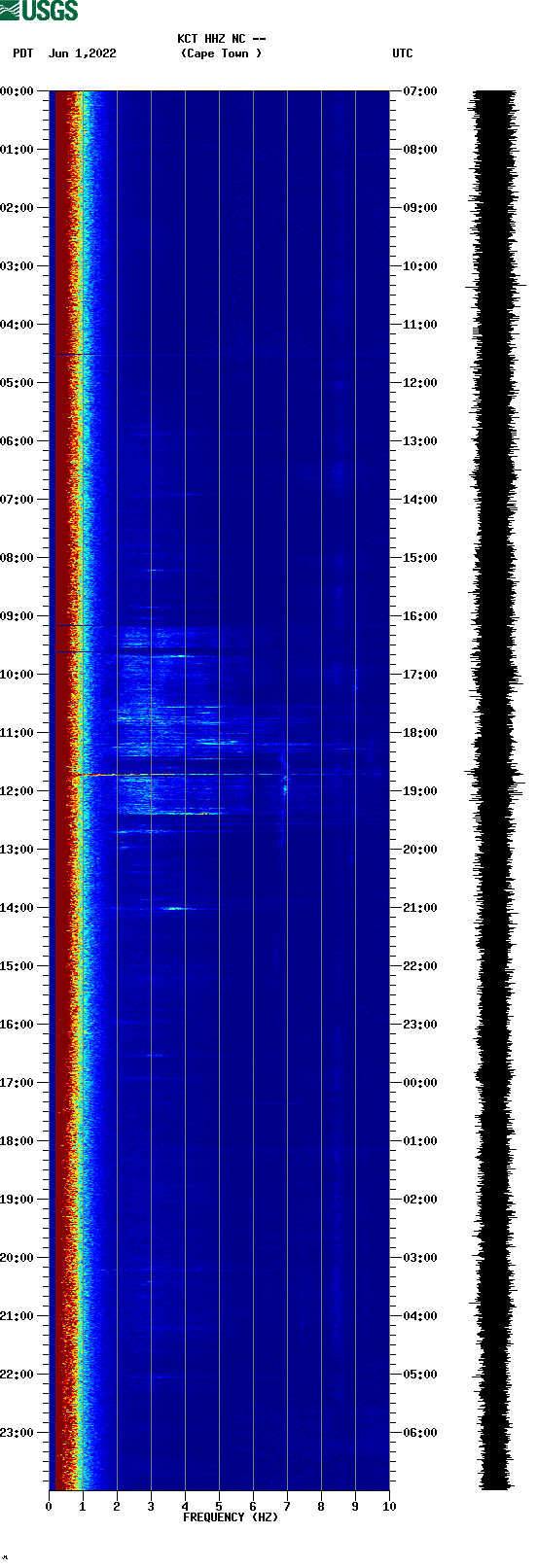This screenshot has width=537, height=1568.
Task: Click the 23:00 PDT time tick label
Action: [x=18, y=1433]
